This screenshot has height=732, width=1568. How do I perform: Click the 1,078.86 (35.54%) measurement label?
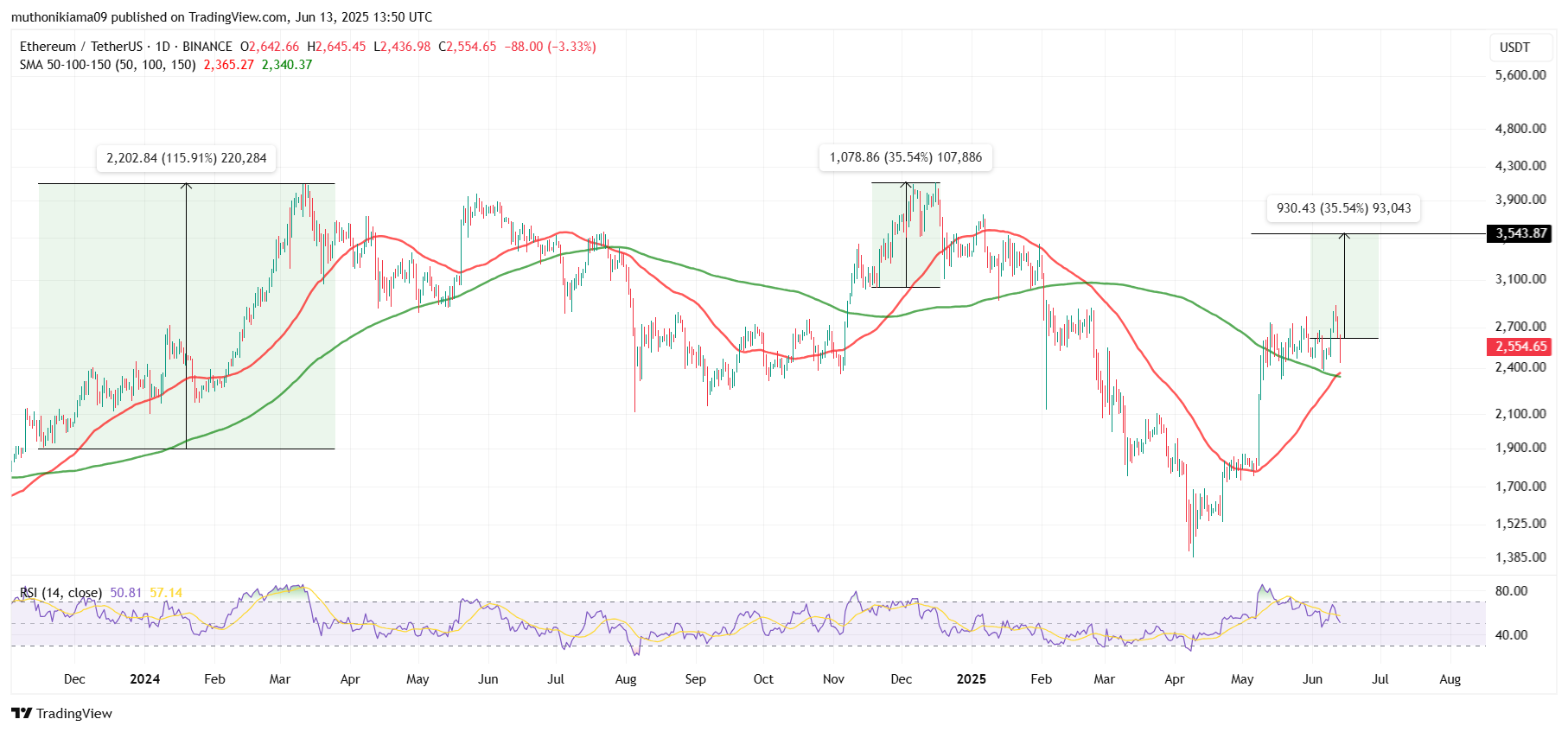coord(905,157)
